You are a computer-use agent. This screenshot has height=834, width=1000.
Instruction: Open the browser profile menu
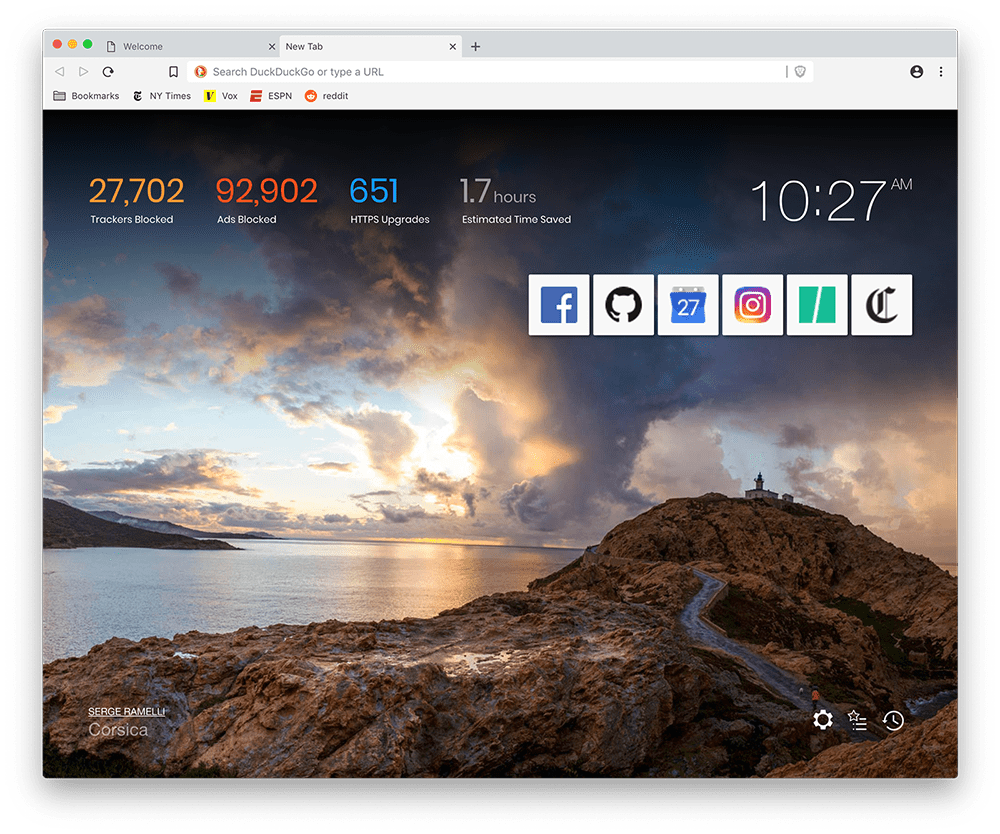click(x=916, y=71)
